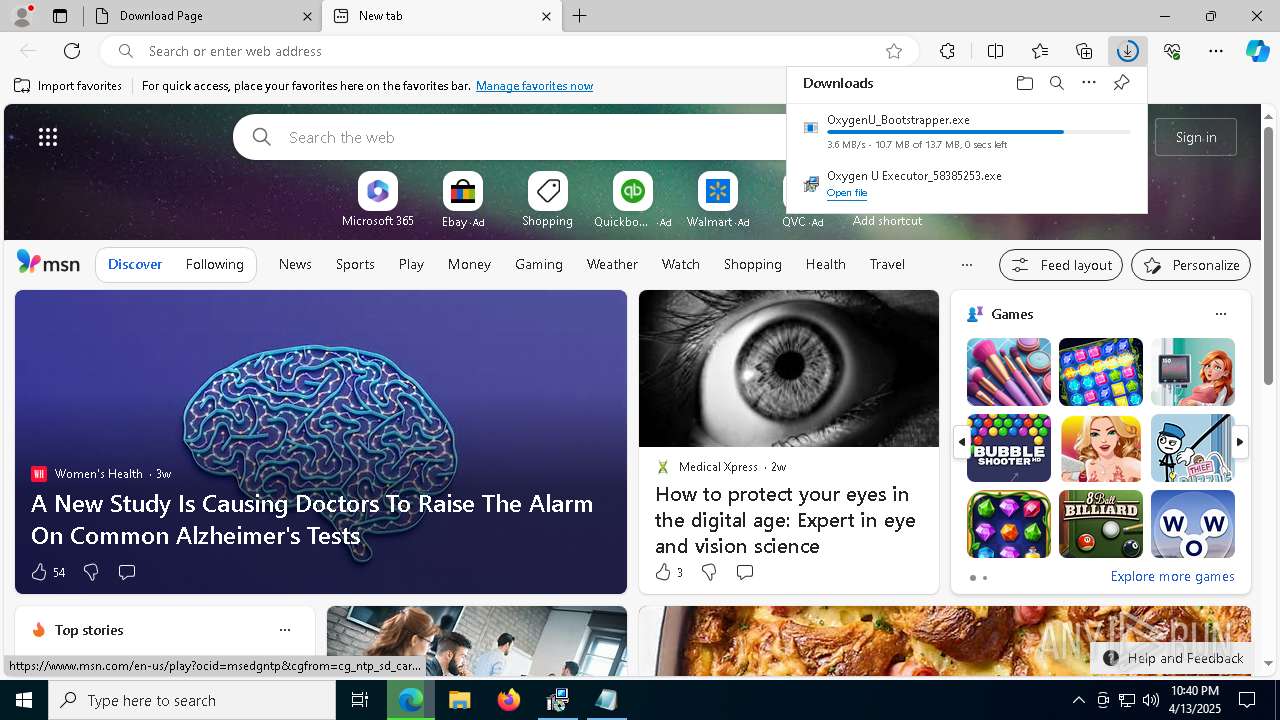Screen dimensions: 1280x720
Task: Show next games with right arrow
Action: (x=1240, y=442)
